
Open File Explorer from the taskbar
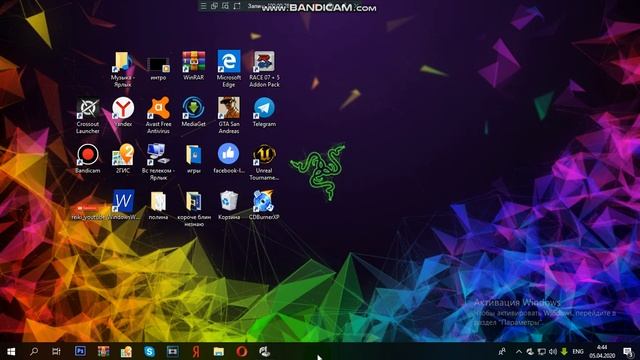[x=218, y=351]
